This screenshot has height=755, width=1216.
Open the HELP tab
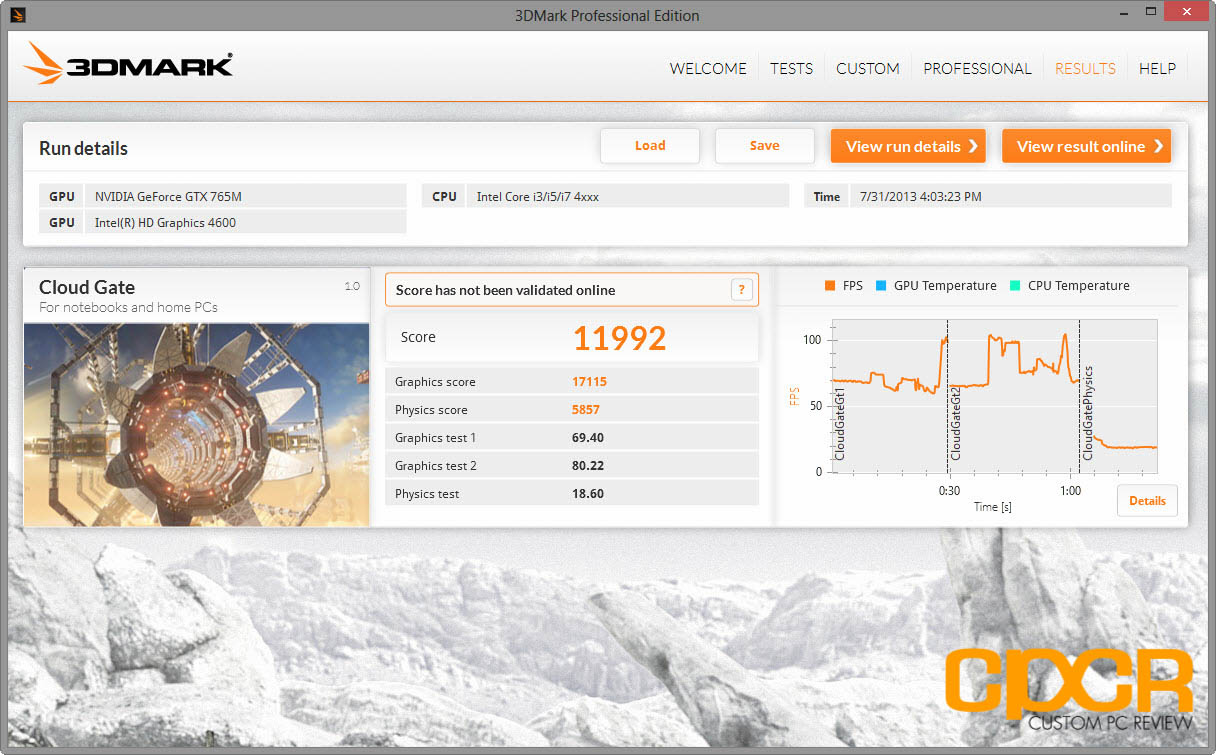coord(1157,68)
